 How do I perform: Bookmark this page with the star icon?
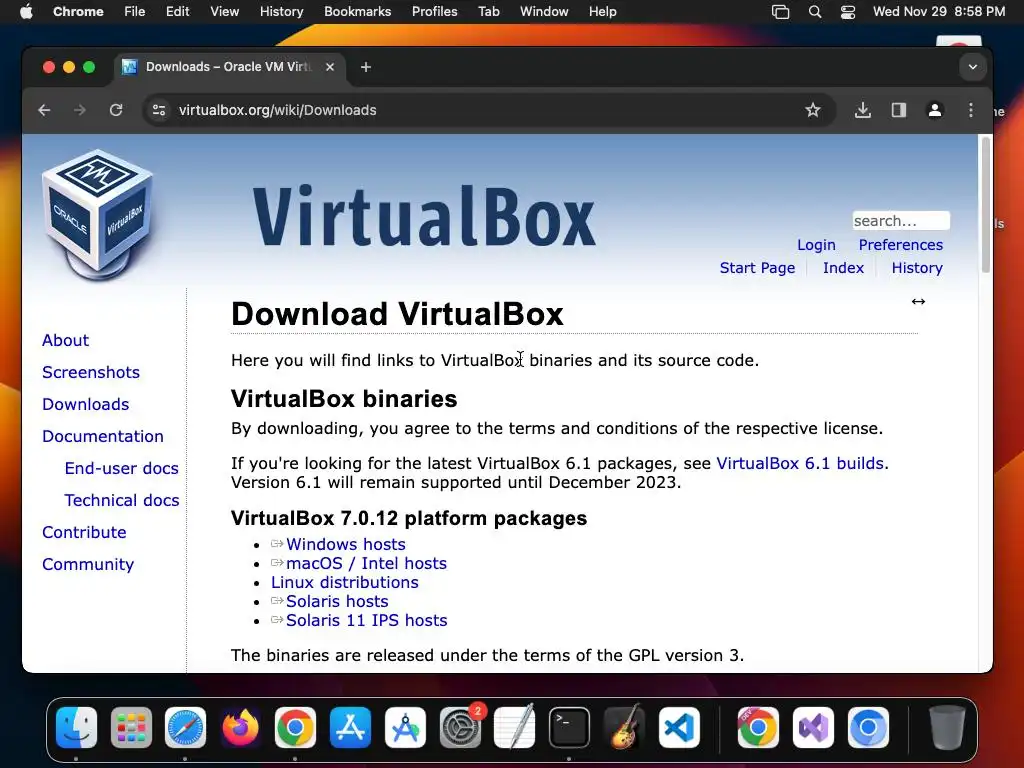812,110
